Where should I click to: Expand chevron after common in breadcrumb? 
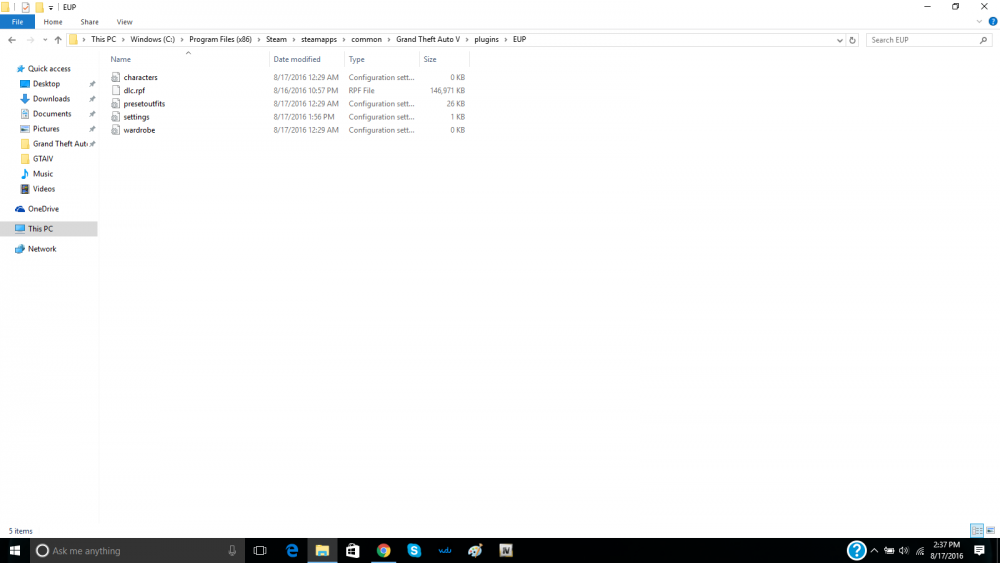coord(388,40)
